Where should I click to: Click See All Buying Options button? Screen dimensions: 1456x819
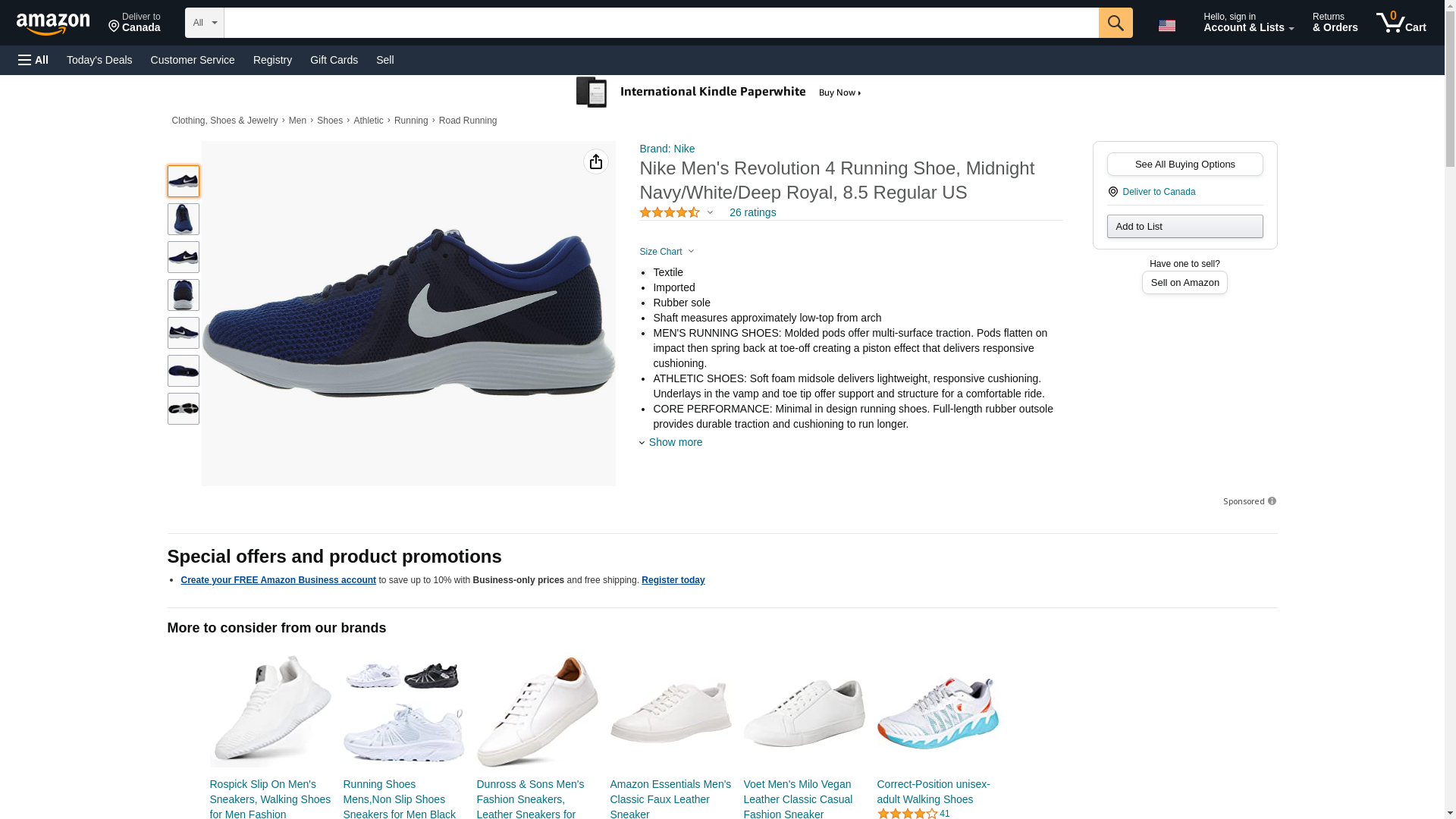click(1185, 165)
